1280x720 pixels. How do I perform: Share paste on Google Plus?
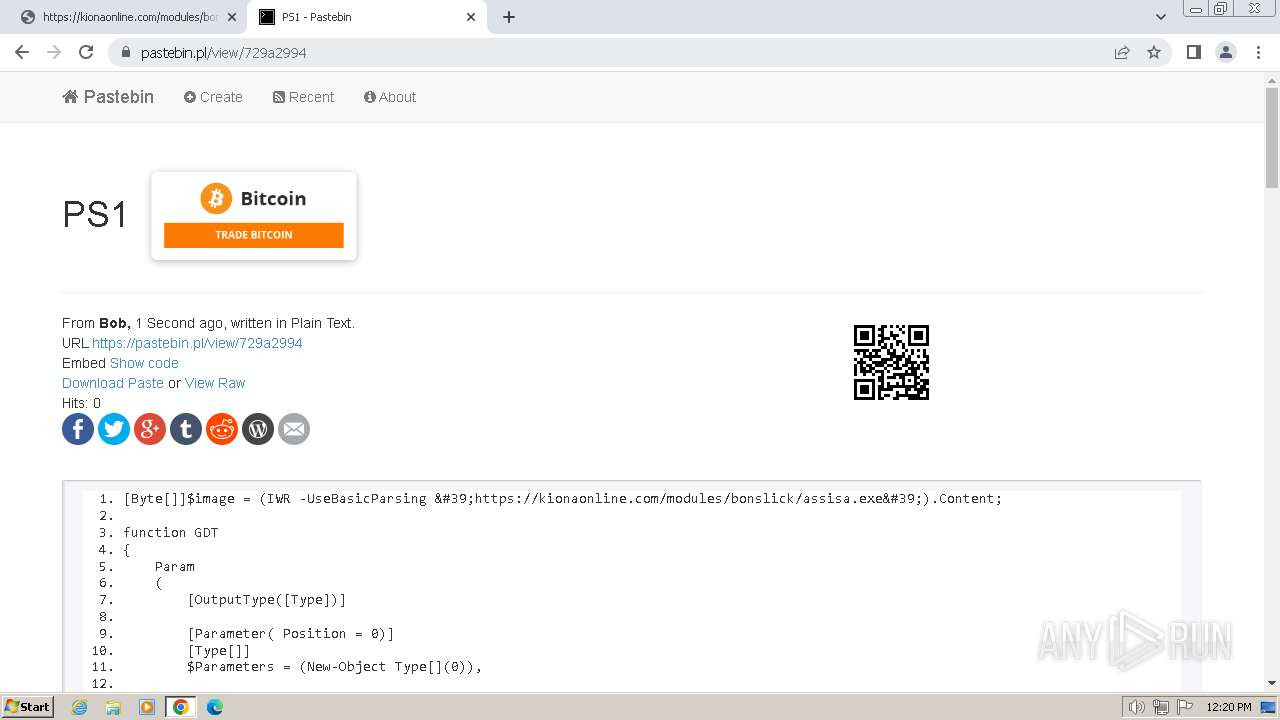[150, 429]
